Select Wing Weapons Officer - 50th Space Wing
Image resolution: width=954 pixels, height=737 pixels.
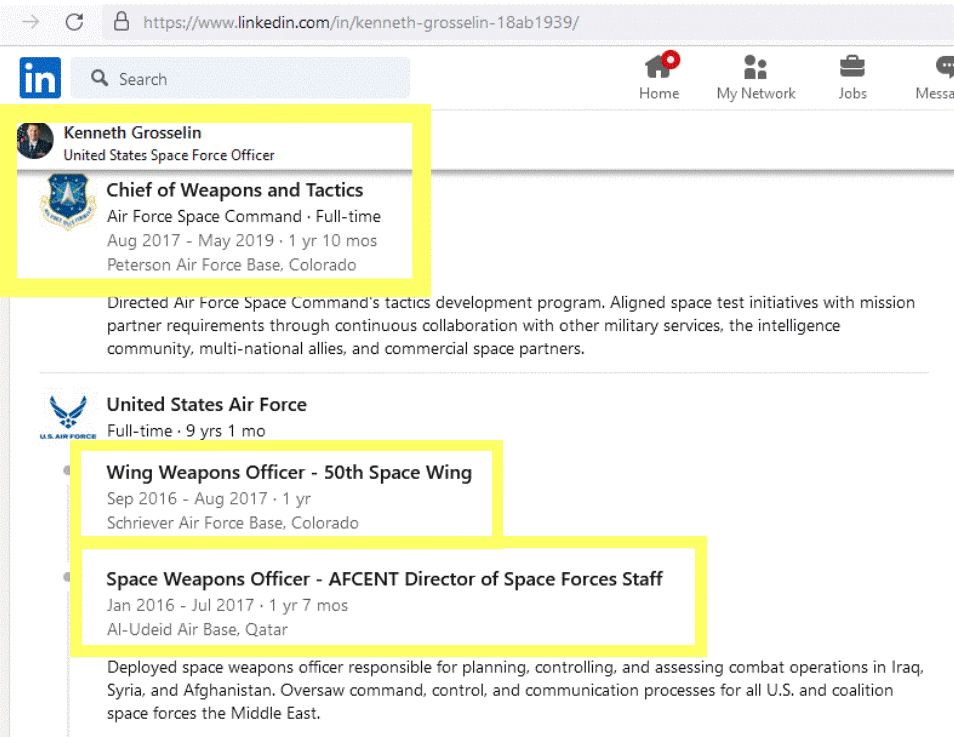tap(289, 472)
